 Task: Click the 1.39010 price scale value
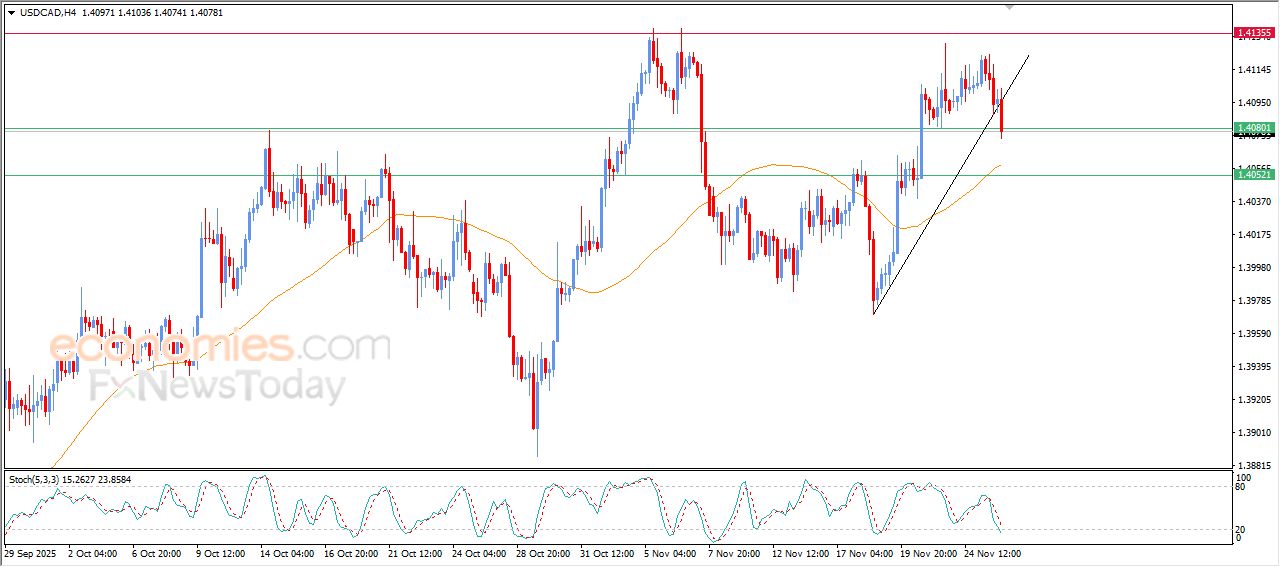[x=1254, y=433]
